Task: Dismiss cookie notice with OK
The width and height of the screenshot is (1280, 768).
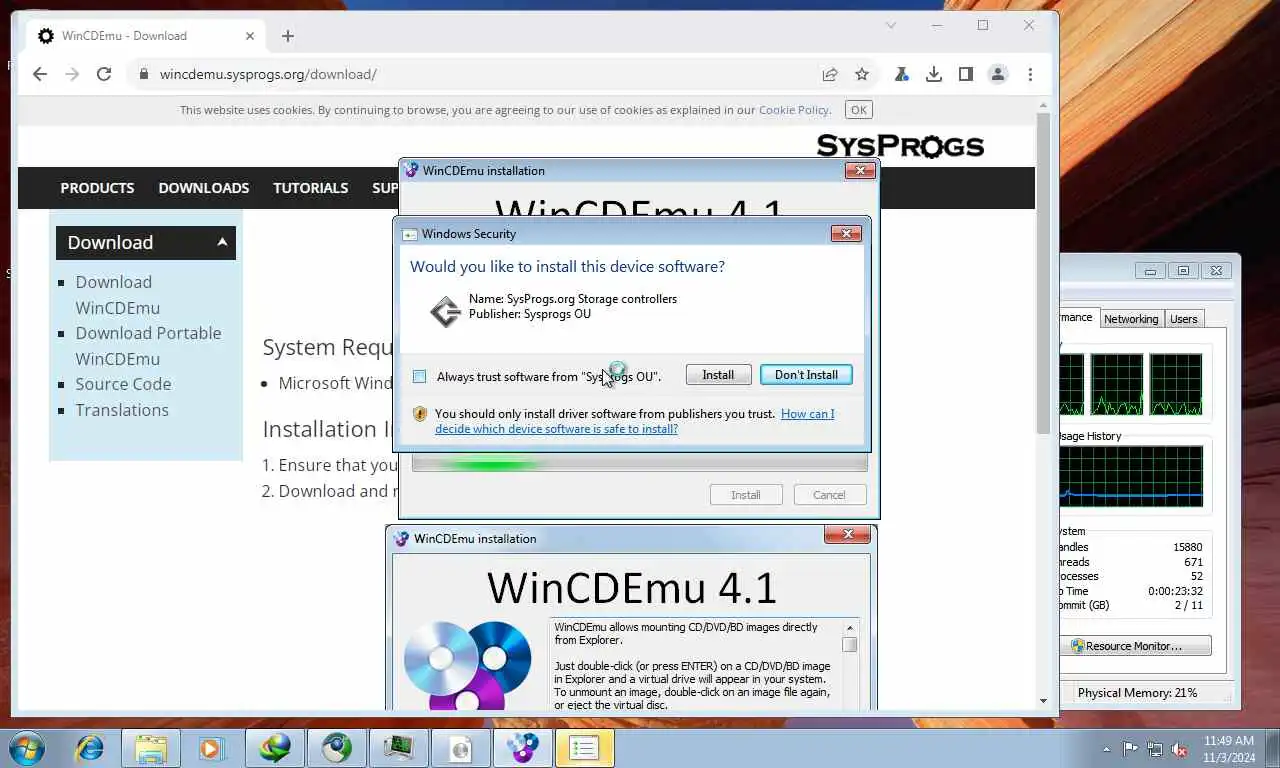Action: pyautogui.click(x=858, y=110)
